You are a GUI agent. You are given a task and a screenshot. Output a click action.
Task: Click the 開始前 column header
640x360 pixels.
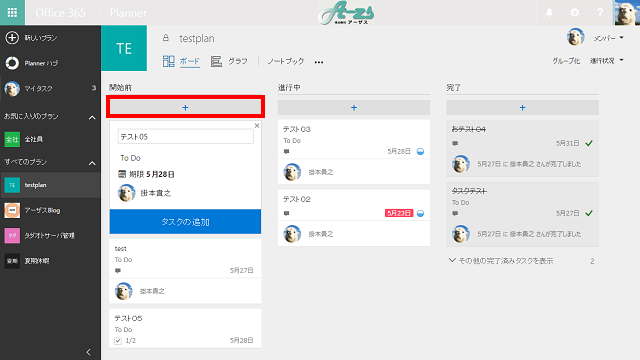point(120,87)
